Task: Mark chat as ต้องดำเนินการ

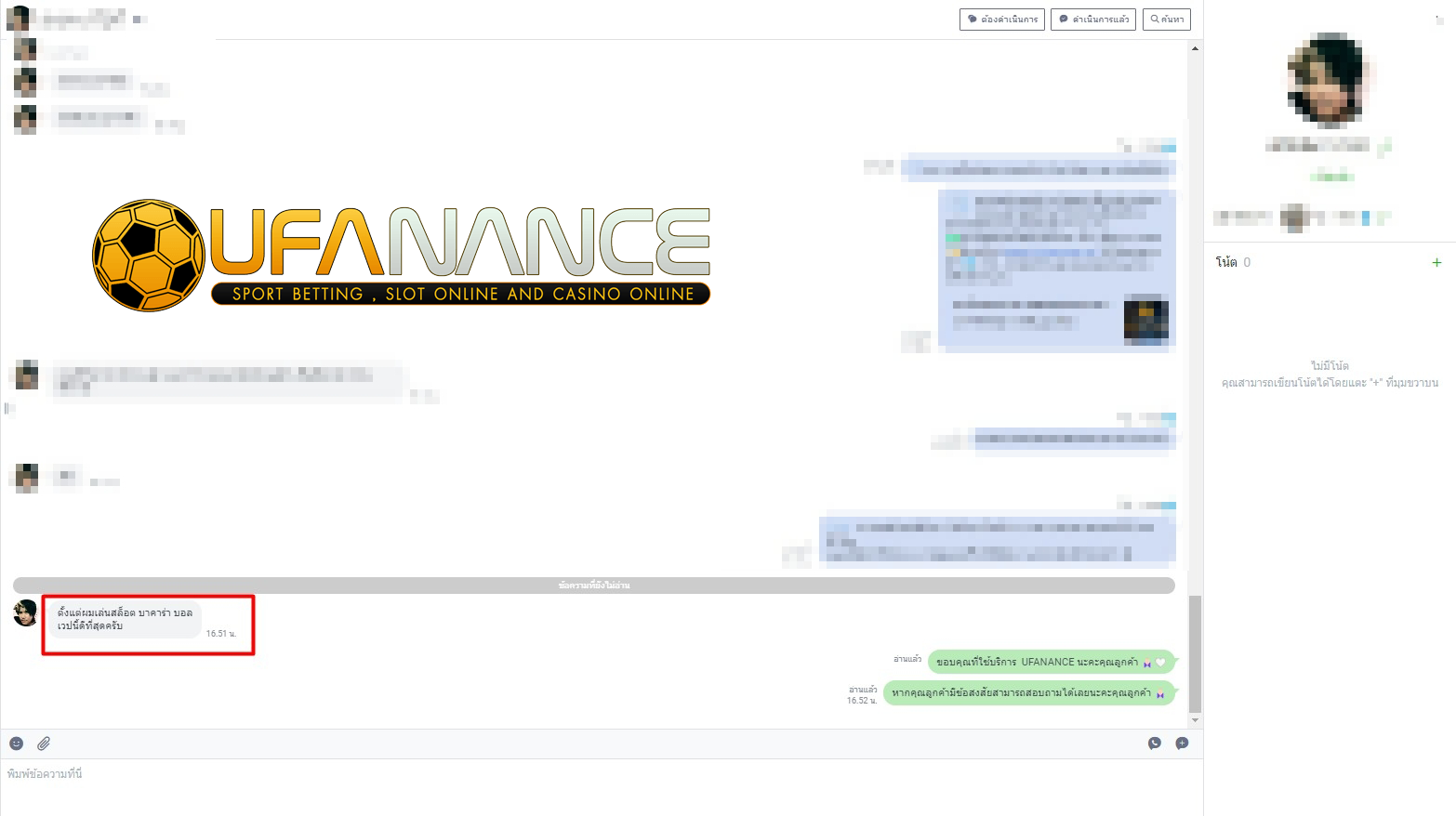Action: (1001, 20)
